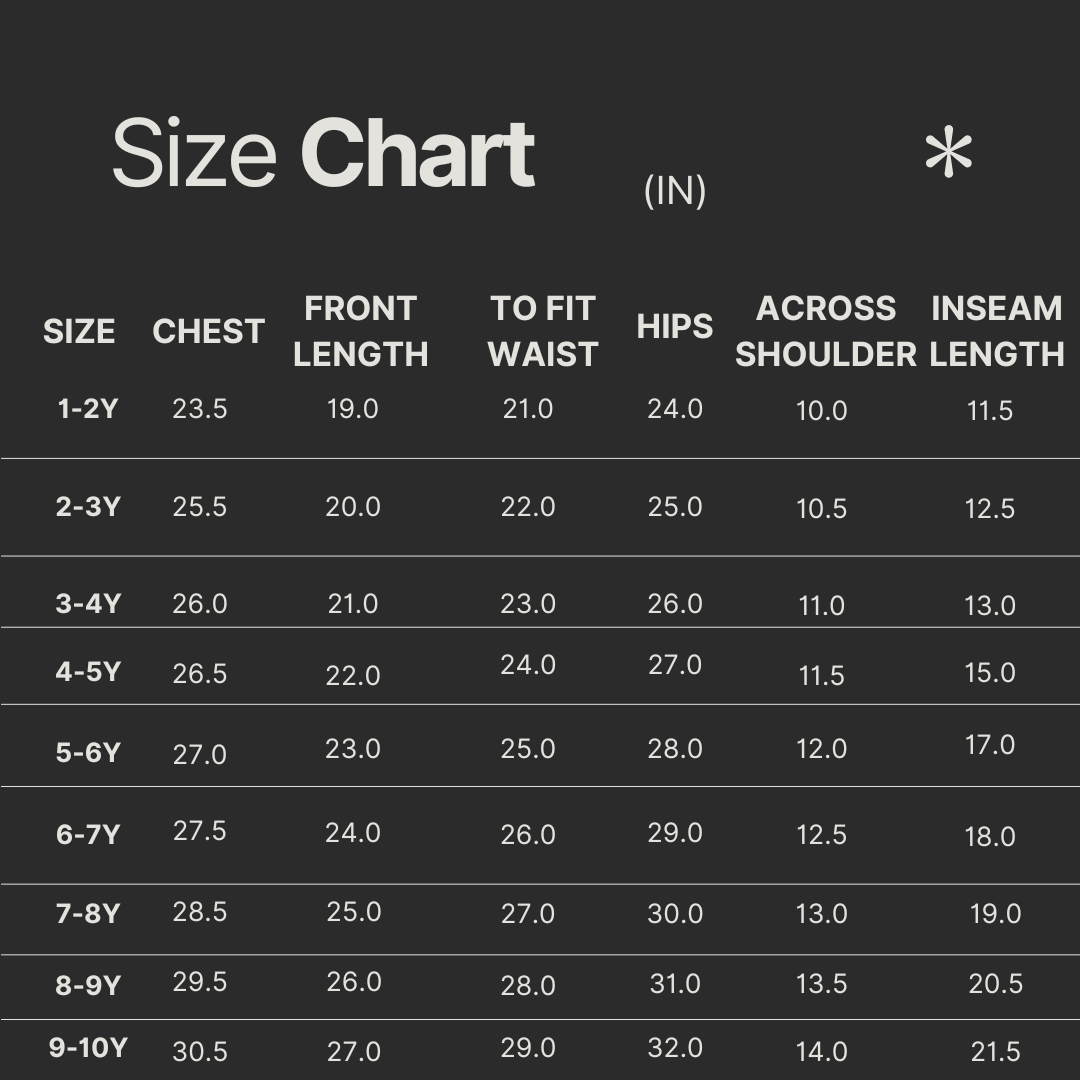Image resolution: width=1080 pixels, height=1080 pixels.
Task: Click the FRONT LENGTH column header
Action: coord(360,331)
